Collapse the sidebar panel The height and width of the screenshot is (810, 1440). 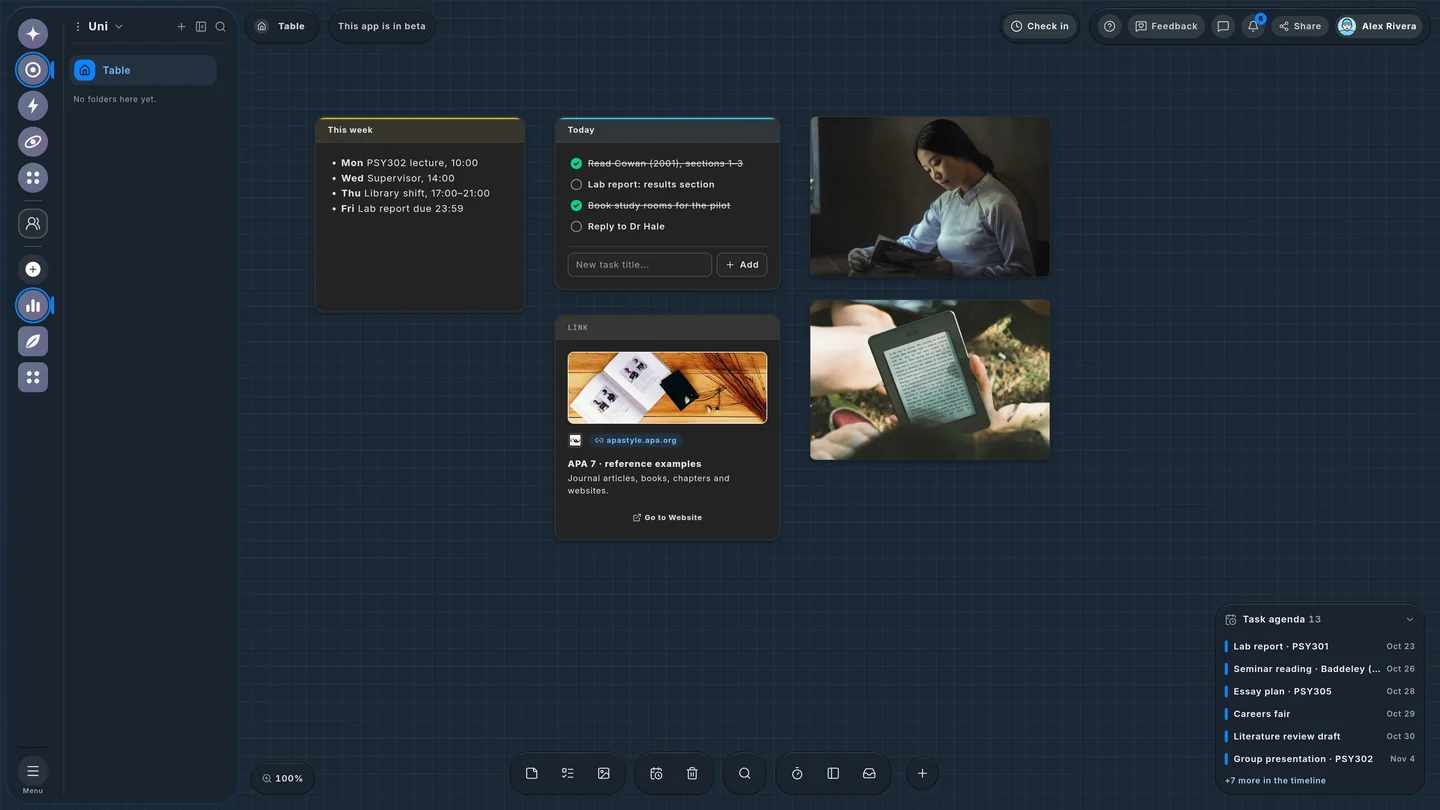(201, 27)
